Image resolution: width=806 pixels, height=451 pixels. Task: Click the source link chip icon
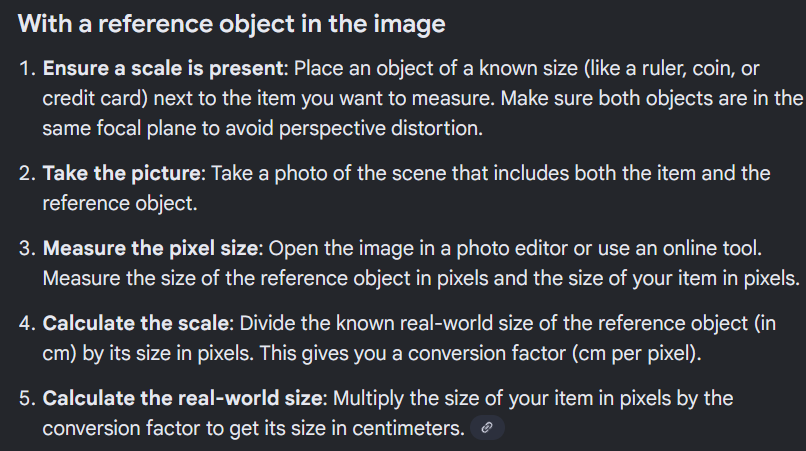click(x=487, y=428)
